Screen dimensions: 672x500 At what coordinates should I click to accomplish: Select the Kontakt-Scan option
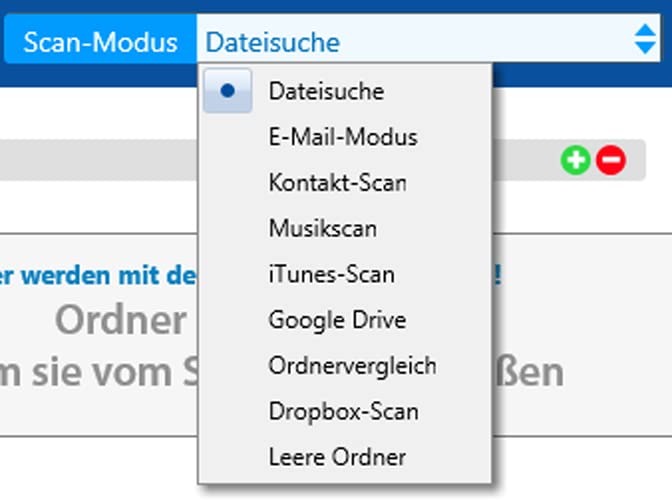point(337,183)
